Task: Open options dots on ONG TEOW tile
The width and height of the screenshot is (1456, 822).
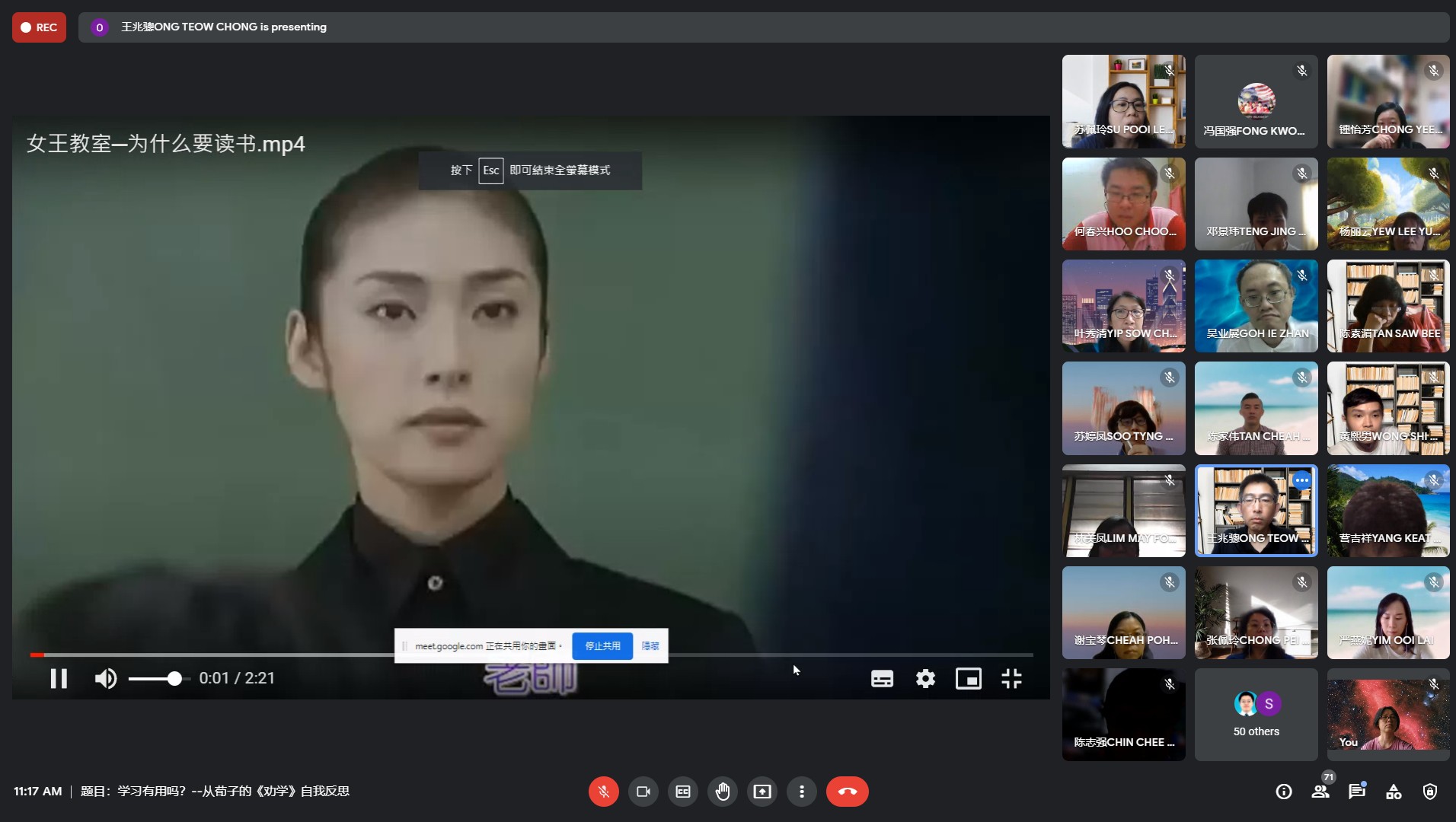Action: point(1302,480)
